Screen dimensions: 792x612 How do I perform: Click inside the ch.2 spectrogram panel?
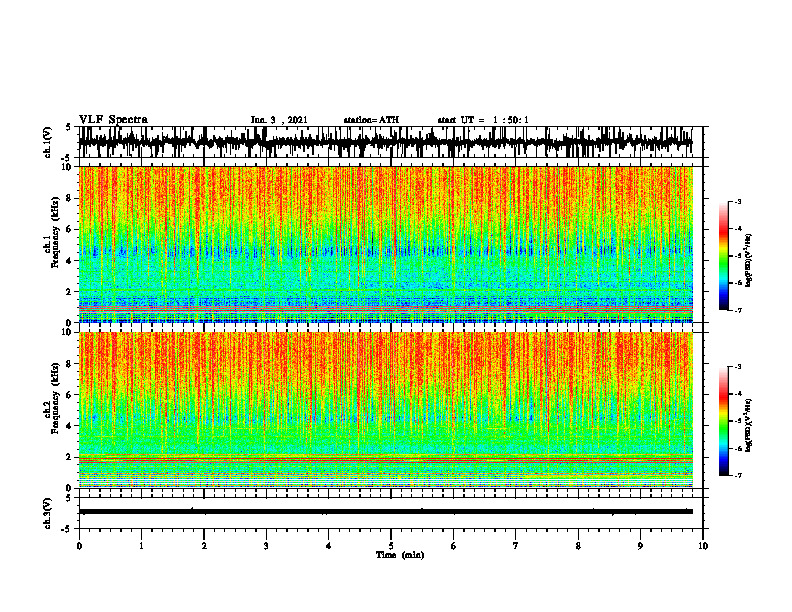pos(385,410)
